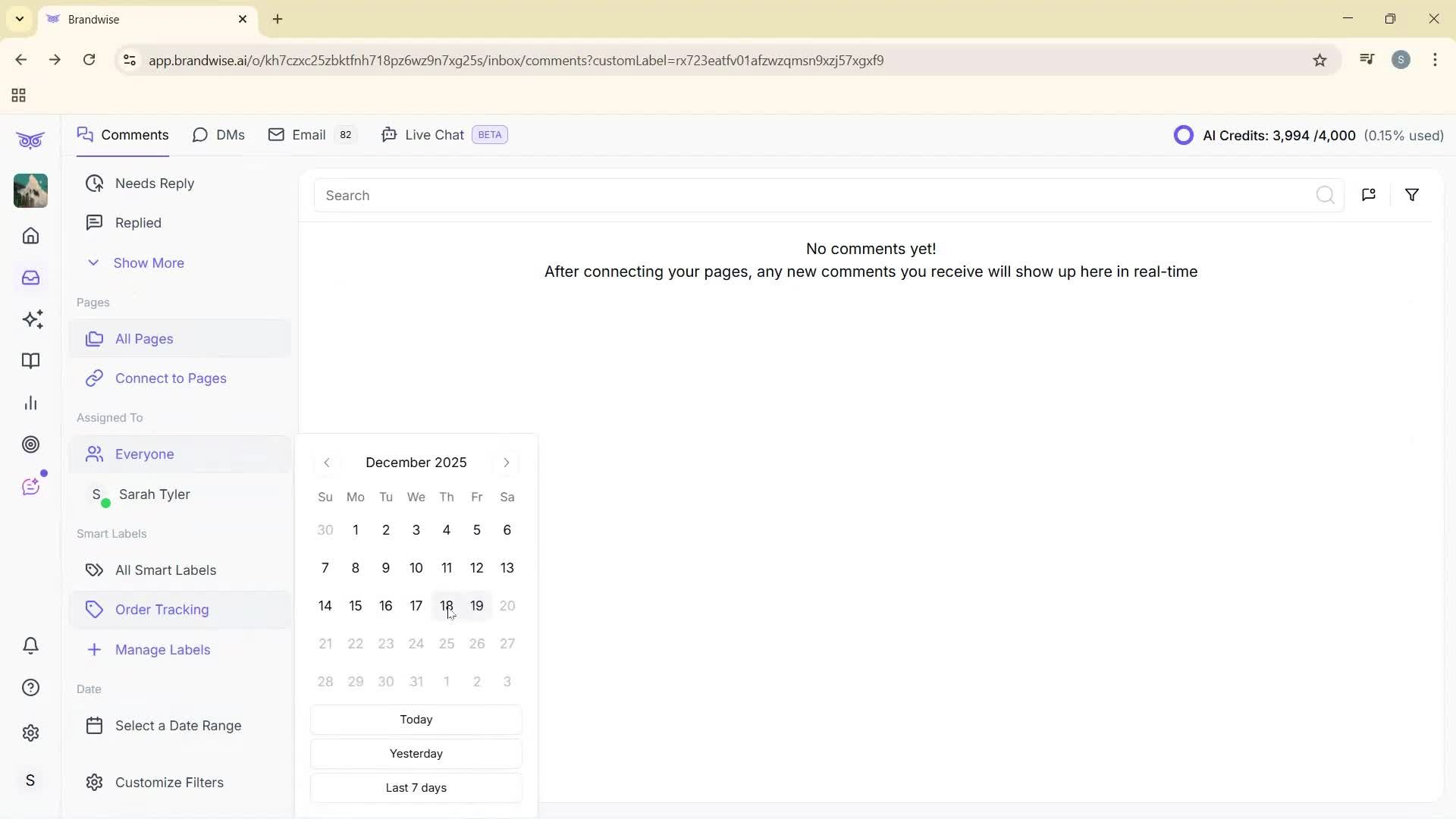Viewport: 1456px width, 819px height.
Task: Open the knowledge book icon in sidebar
Action: [30, 361]
